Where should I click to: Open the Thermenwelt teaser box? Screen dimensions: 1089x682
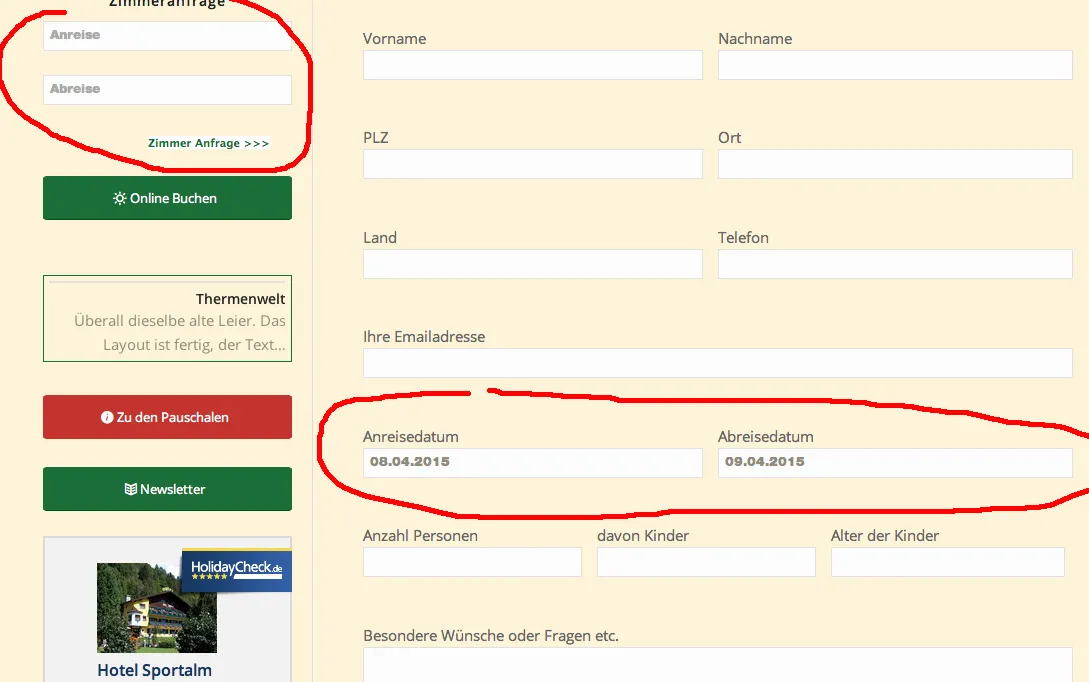point(167,319)
